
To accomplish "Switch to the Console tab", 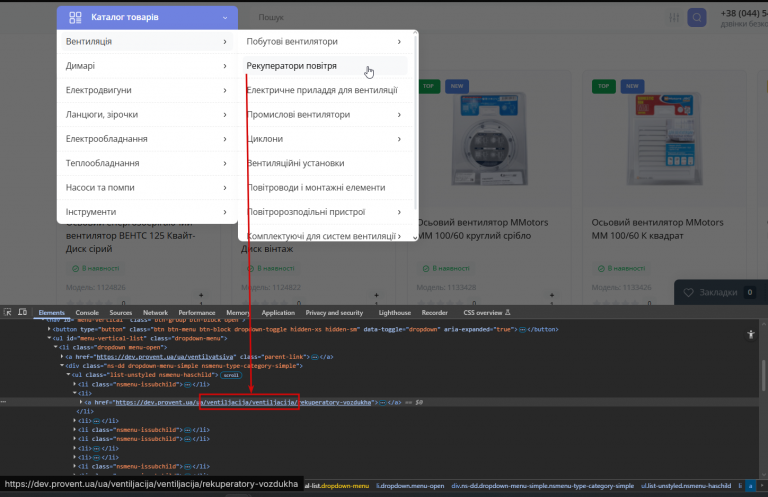I will coord(87,312).
